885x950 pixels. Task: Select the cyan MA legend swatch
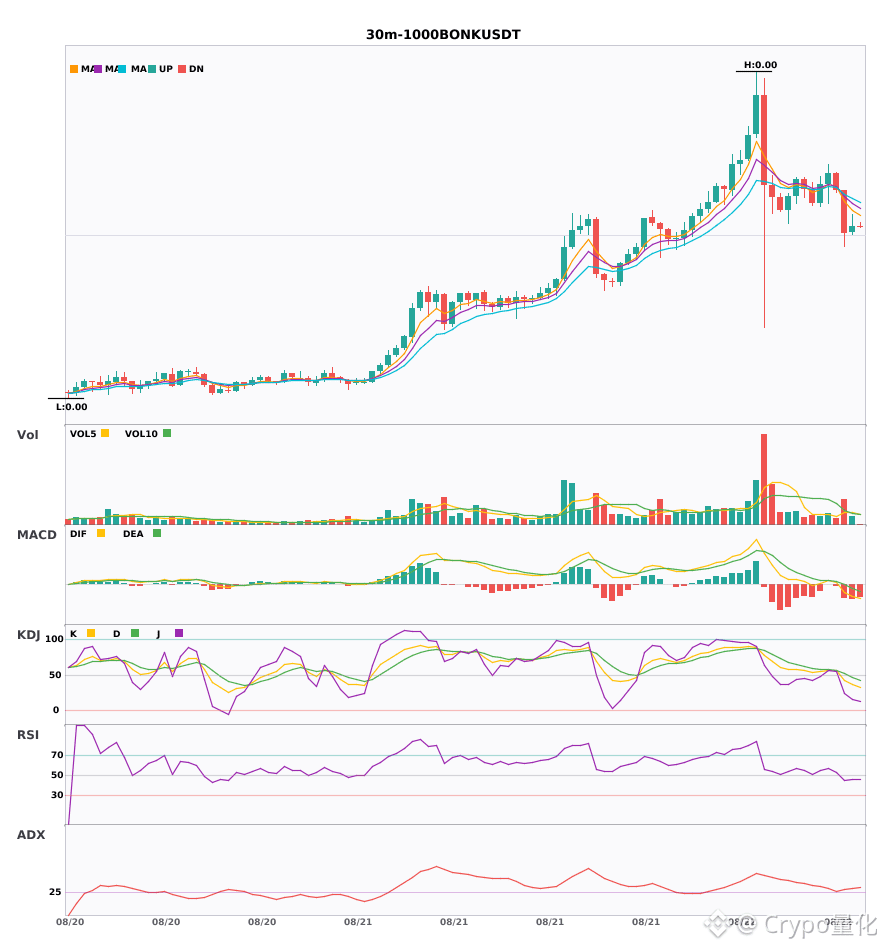point(122,69)
